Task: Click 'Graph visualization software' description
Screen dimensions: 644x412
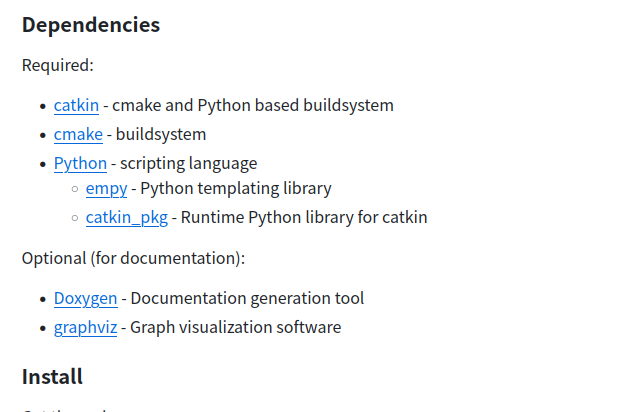Action: coord(236,328)
